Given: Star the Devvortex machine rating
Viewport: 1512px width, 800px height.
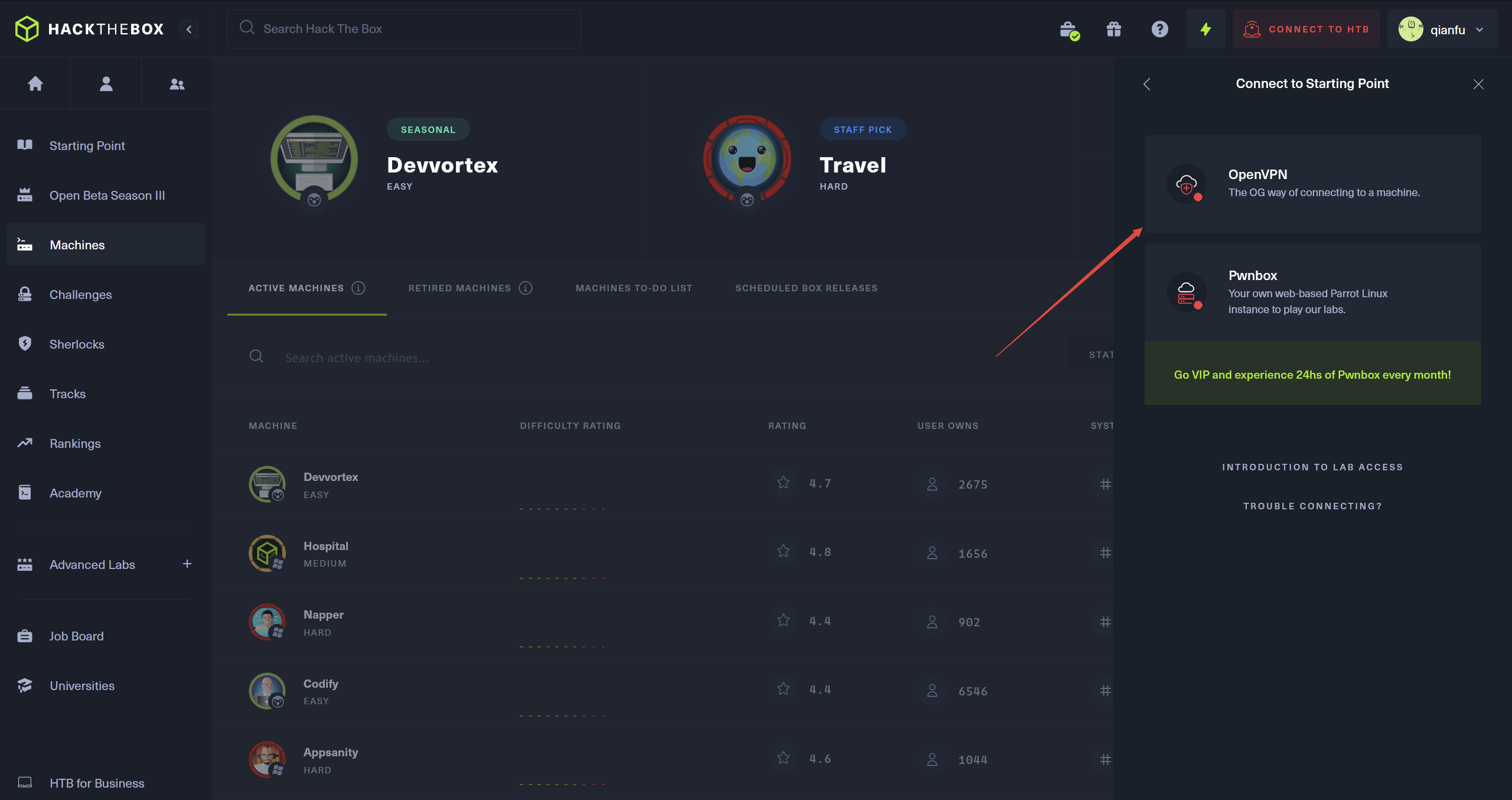Looking at the screenshot, I should coord(783,483).
